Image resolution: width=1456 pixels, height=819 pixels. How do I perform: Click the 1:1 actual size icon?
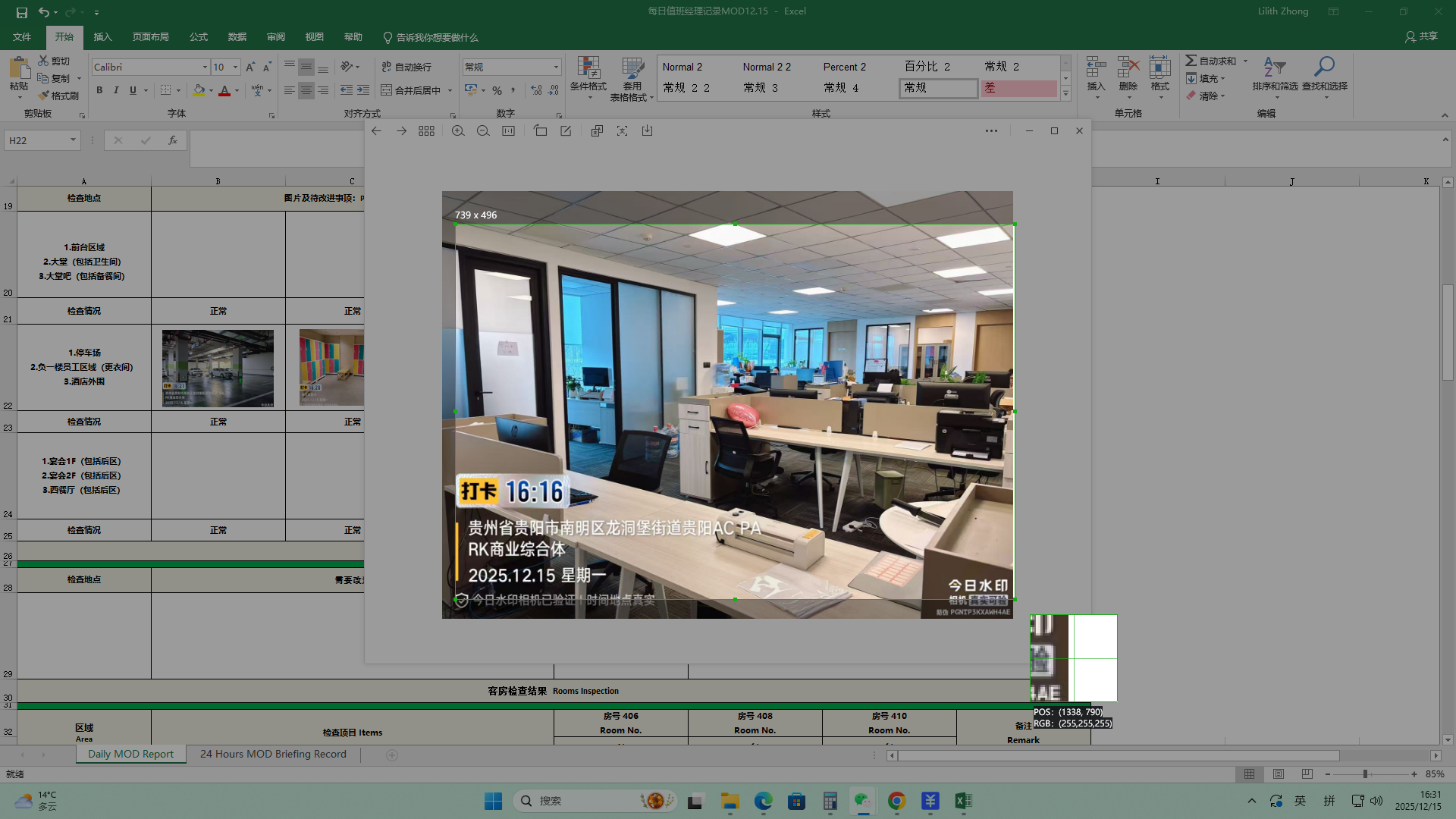pyautogui.click(x=508, y=131)
